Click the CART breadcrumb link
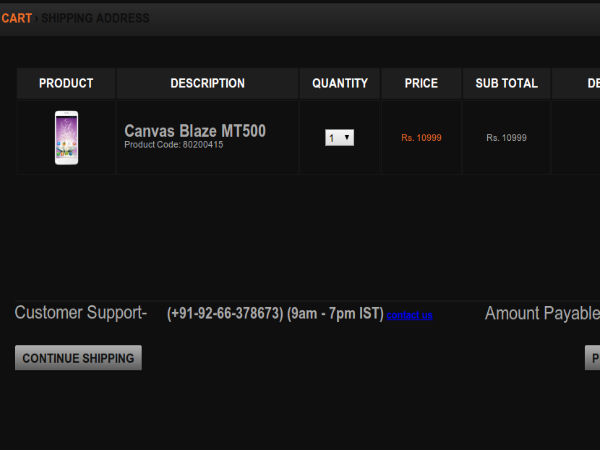Viewport: 600px width, 450px height. pos(16,18)
